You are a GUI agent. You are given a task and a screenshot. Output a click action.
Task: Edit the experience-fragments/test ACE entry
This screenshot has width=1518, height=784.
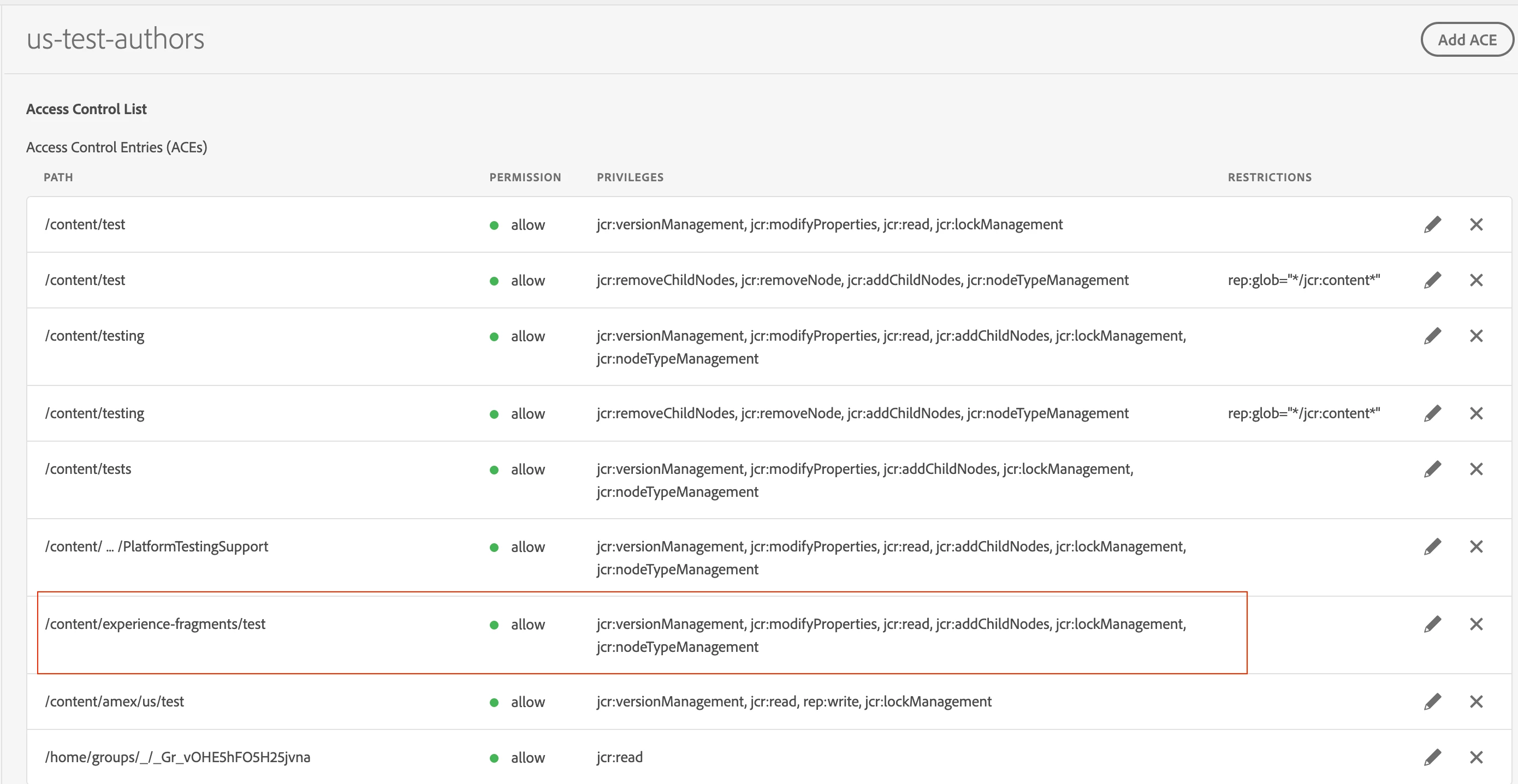(1433, 625)
